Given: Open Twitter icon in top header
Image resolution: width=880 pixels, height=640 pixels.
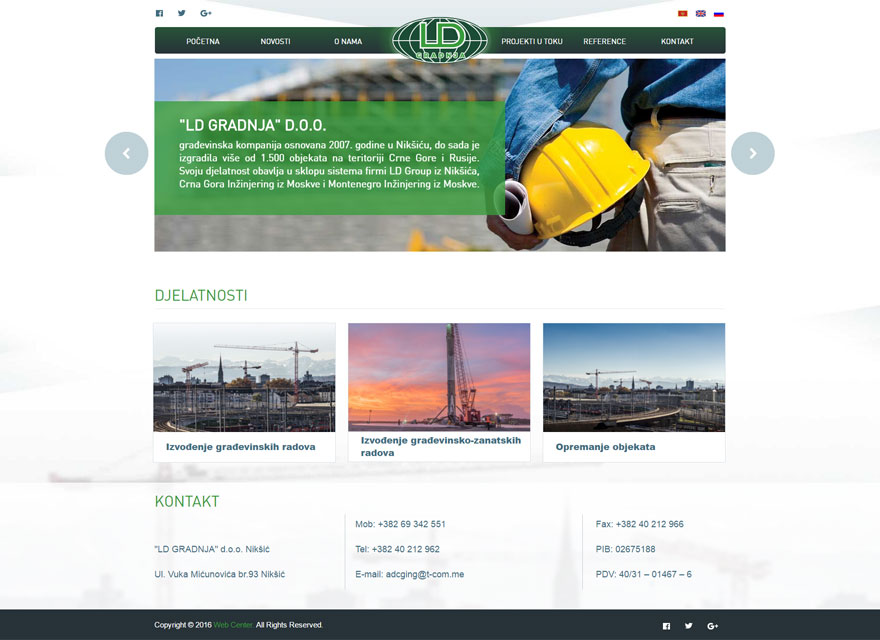Looking at the screenshot, I should pos(182,13).
